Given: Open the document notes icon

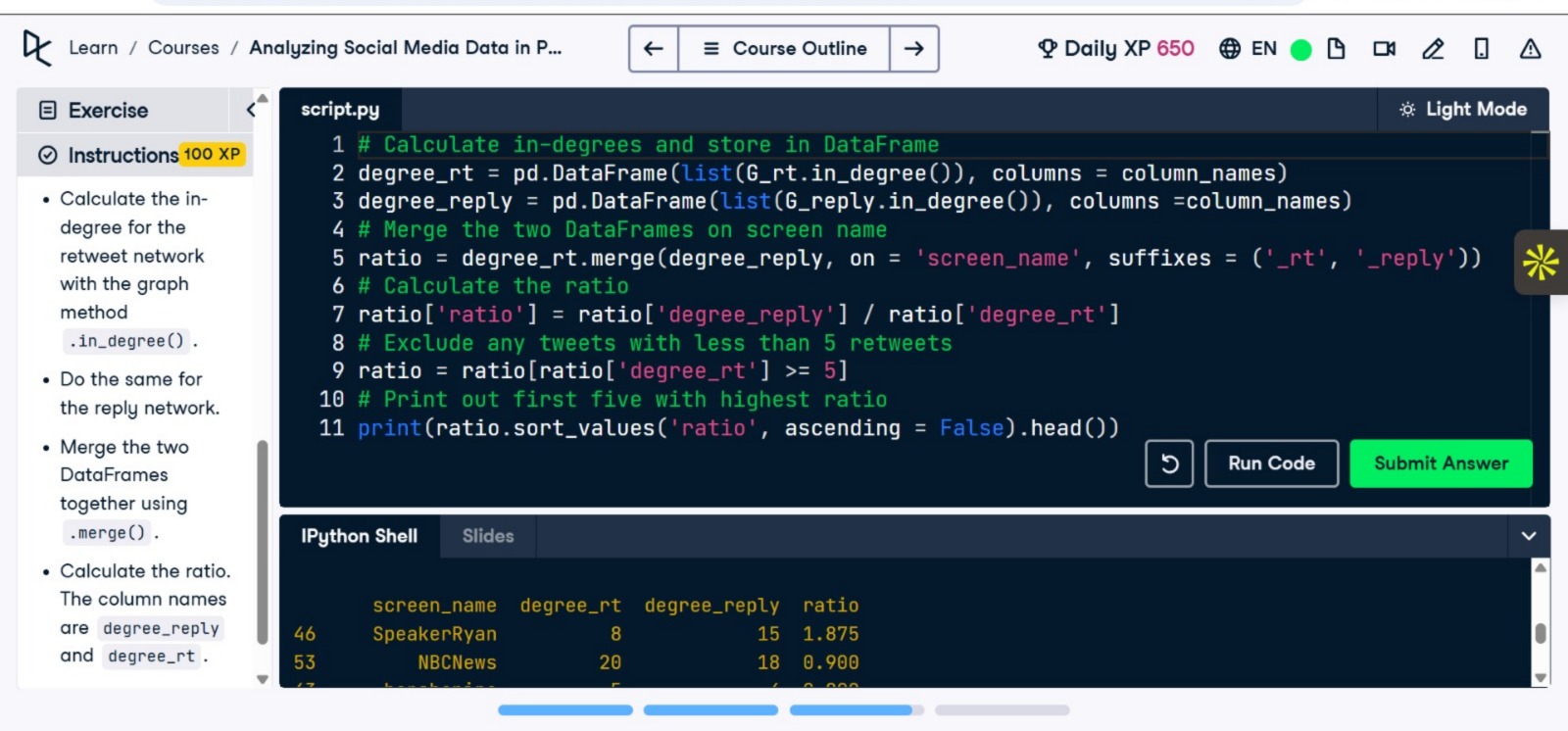Looking at the screenshot, I should point(1336,48).
